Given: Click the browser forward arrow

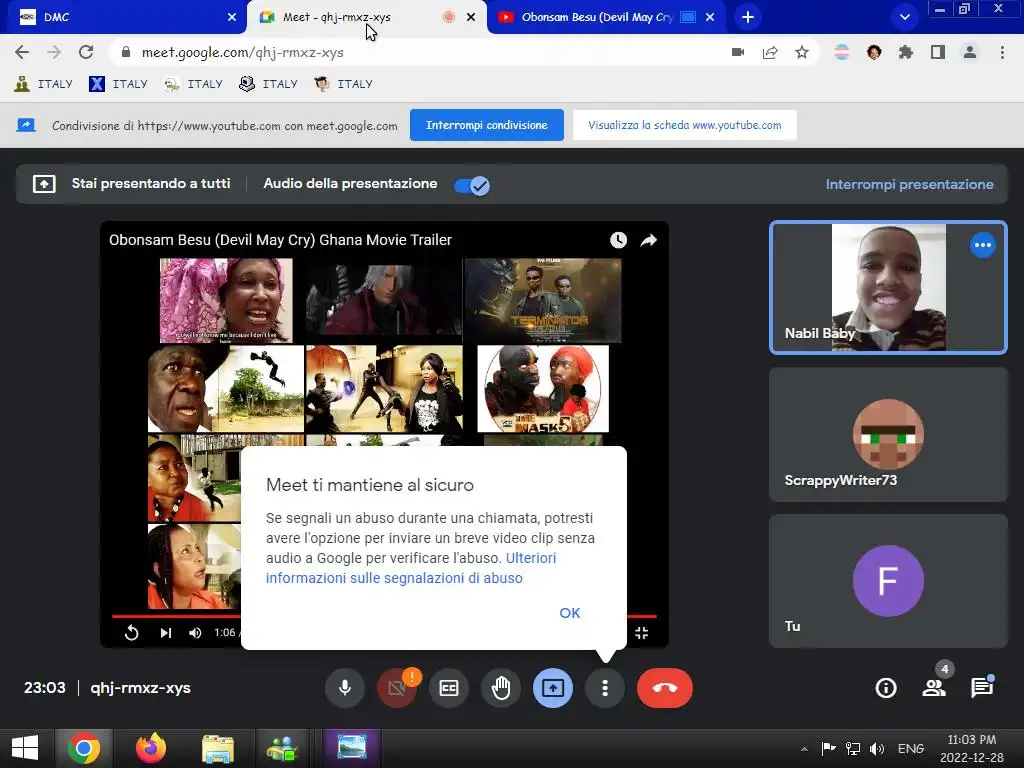Looking at the screenshot, I should click(x=54, y=52).
